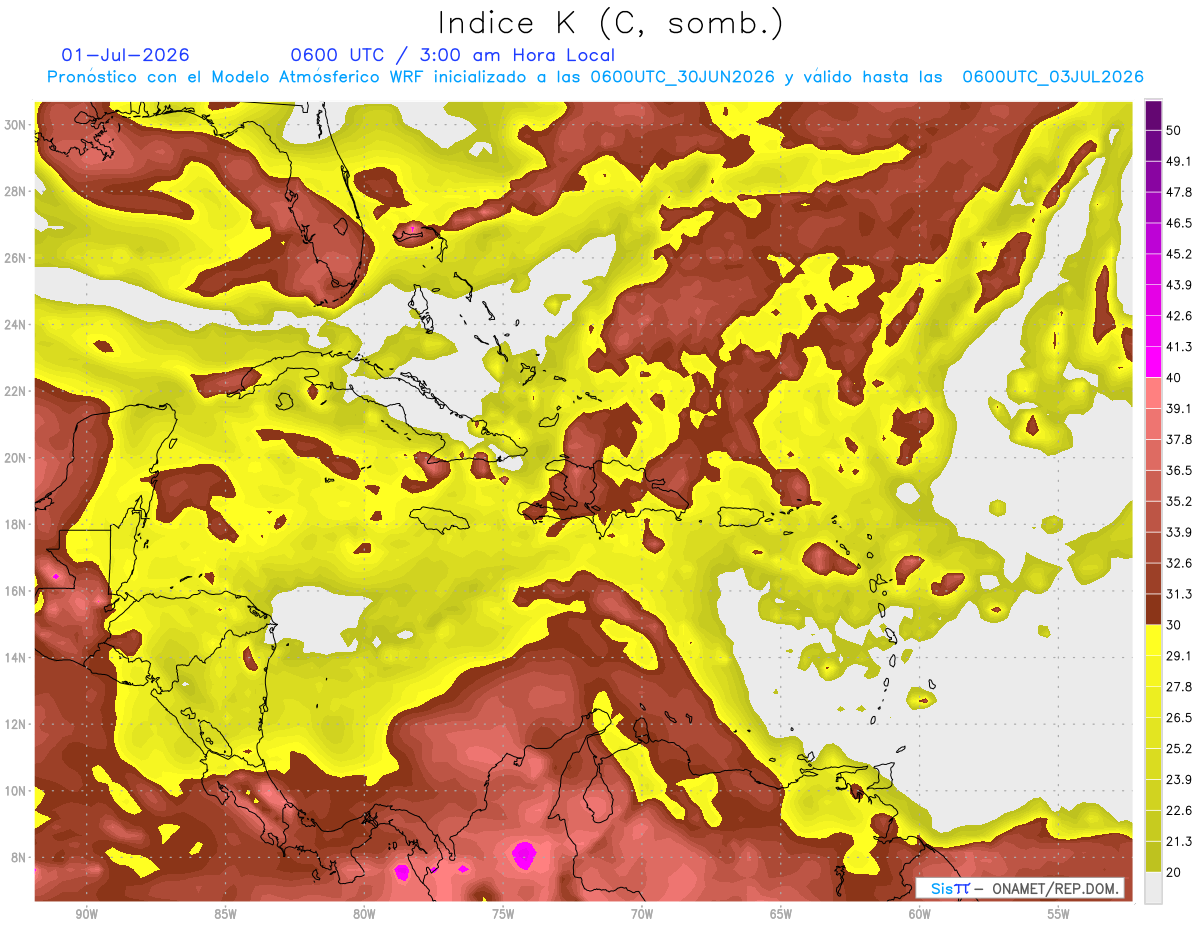Click the "30N" latitude label

(x=16, y=125)
